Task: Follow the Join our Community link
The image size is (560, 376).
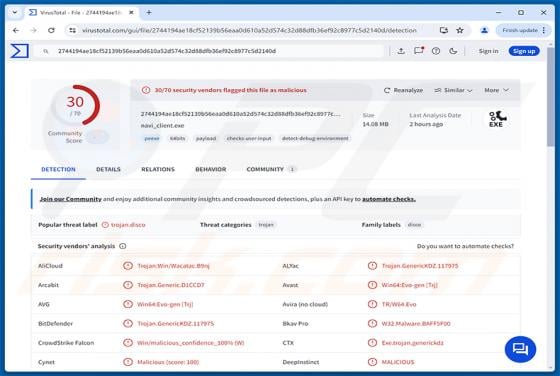Action: pyautogui.click(x=71, y=199)
